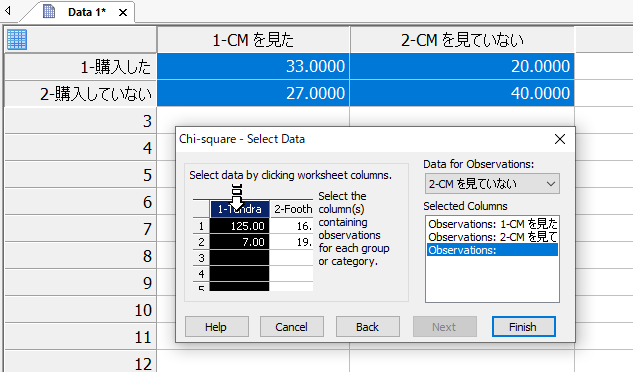Click the Back button

click(x=367, y=326)
